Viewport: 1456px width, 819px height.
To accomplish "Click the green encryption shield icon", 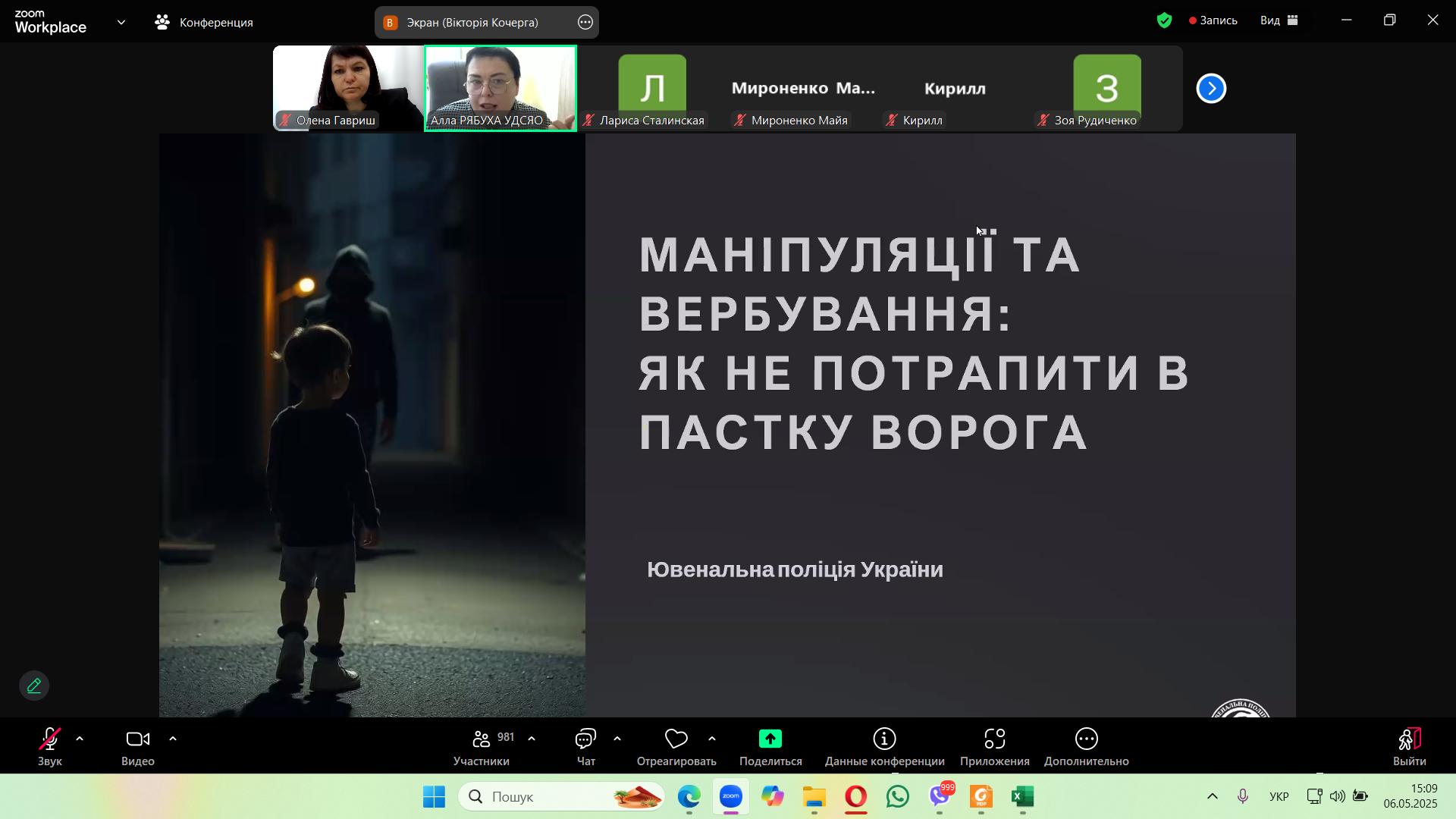I will pyautogui.click(x=1165, y=20).
